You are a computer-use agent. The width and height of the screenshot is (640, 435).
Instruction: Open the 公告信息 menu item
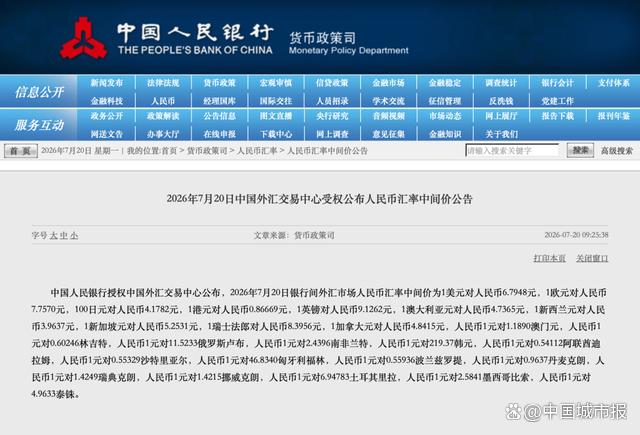[x=220, y=116]
